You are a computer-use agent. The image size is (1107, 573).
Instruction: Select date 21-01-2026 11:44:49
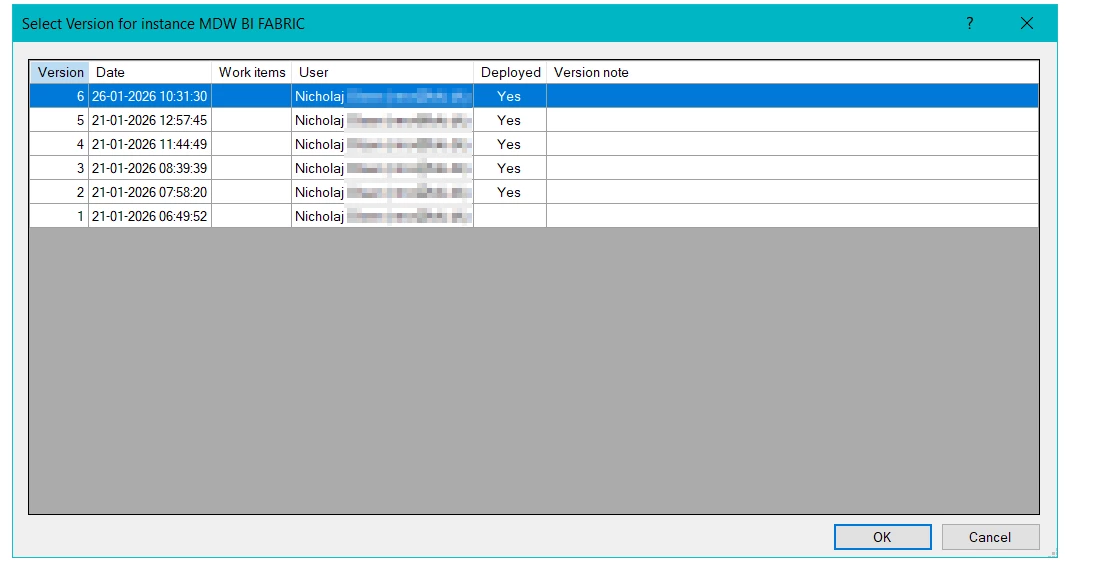150,144
